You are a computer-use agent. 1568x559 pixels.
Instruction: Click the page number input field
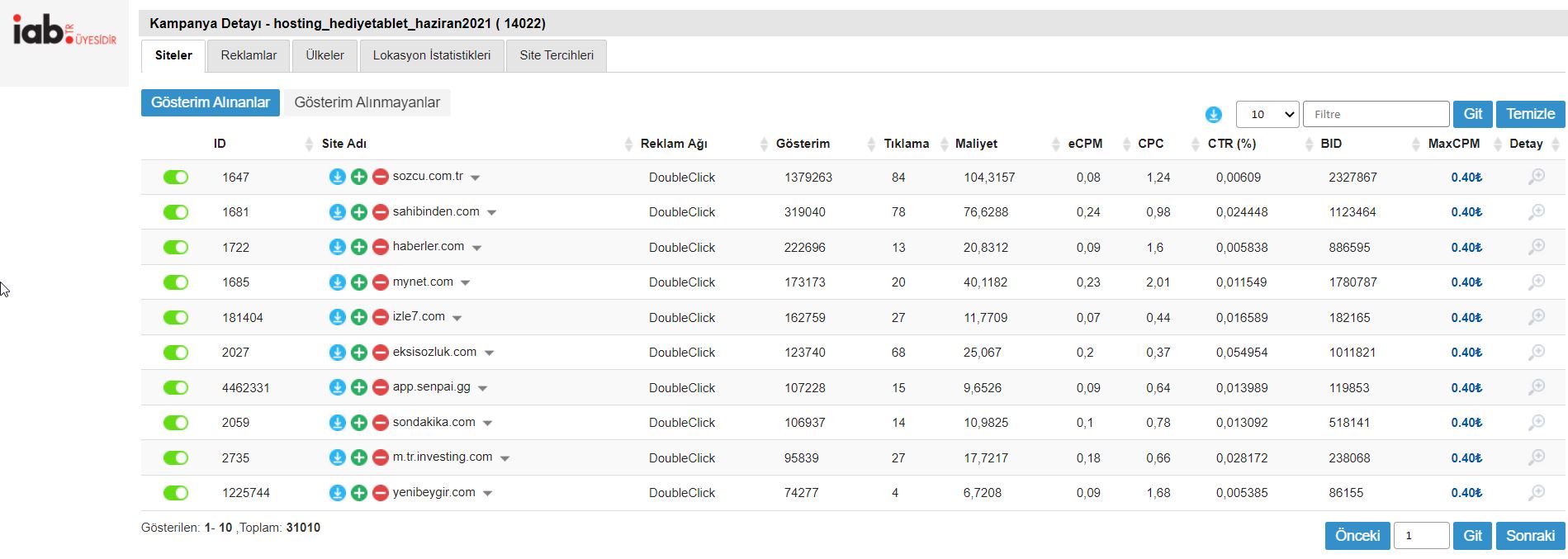[x=1422, y=536]
